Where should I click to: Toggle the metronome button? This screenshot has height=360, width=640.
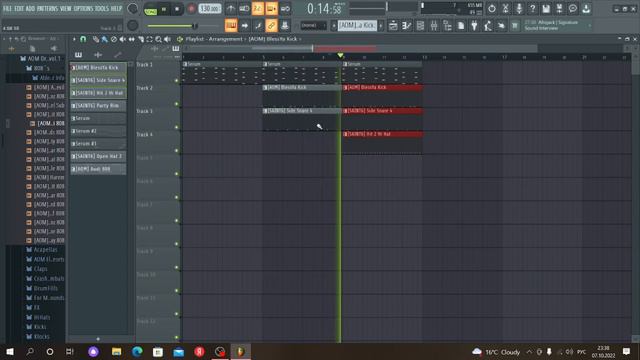[x=231, y=9]
